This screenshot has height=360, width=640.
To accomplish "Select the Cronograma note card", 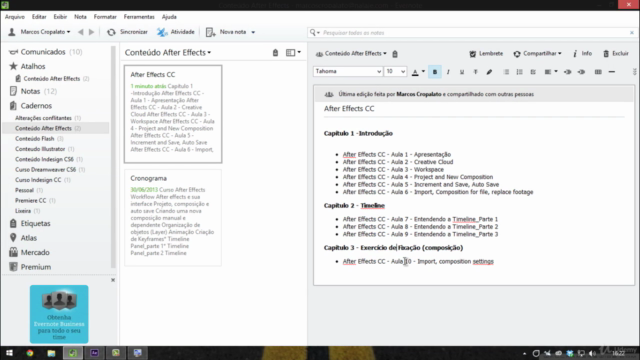I will 173,218.
